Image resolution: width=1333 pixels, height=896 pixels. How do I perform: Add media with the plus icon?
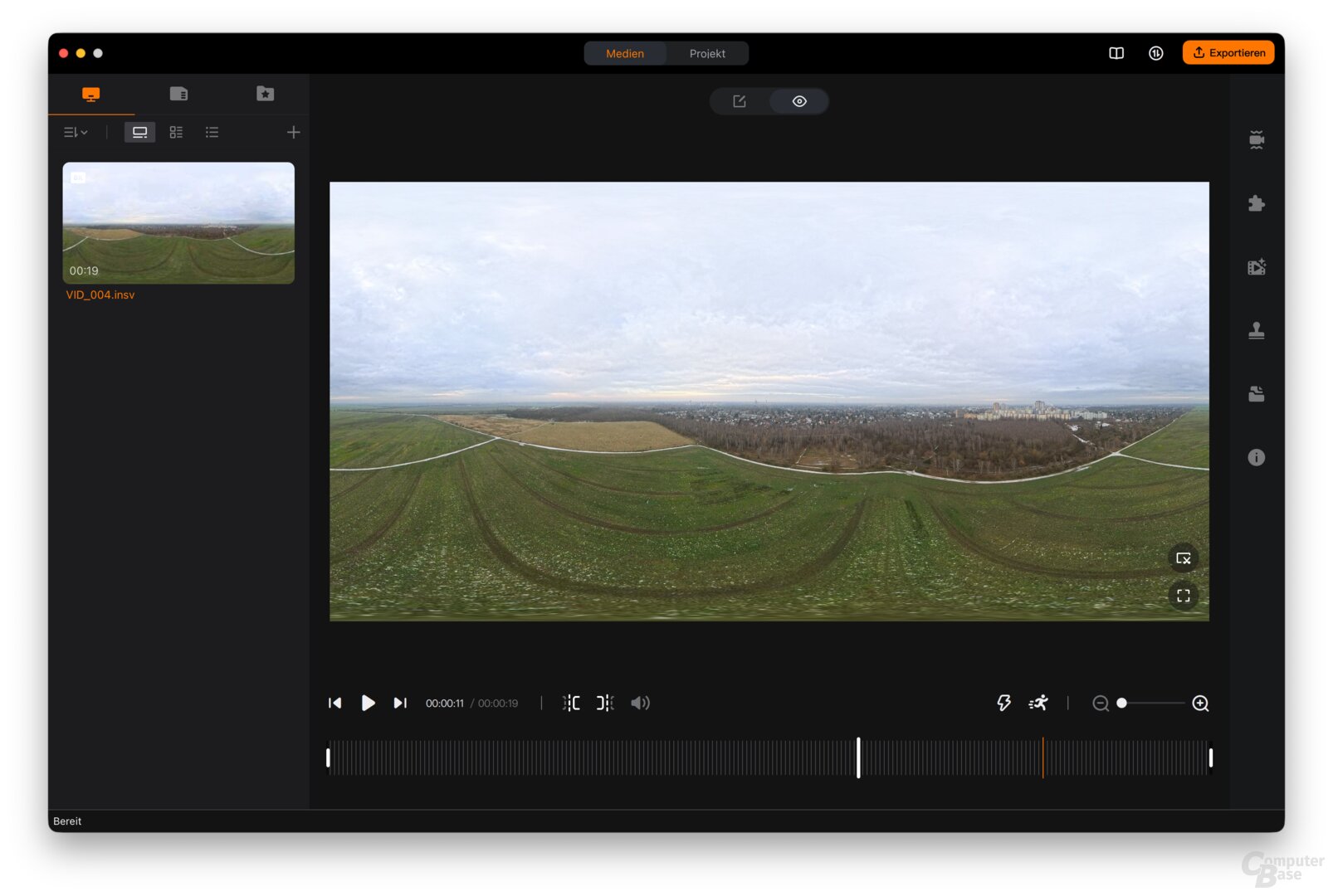click(x=293, y=132)
